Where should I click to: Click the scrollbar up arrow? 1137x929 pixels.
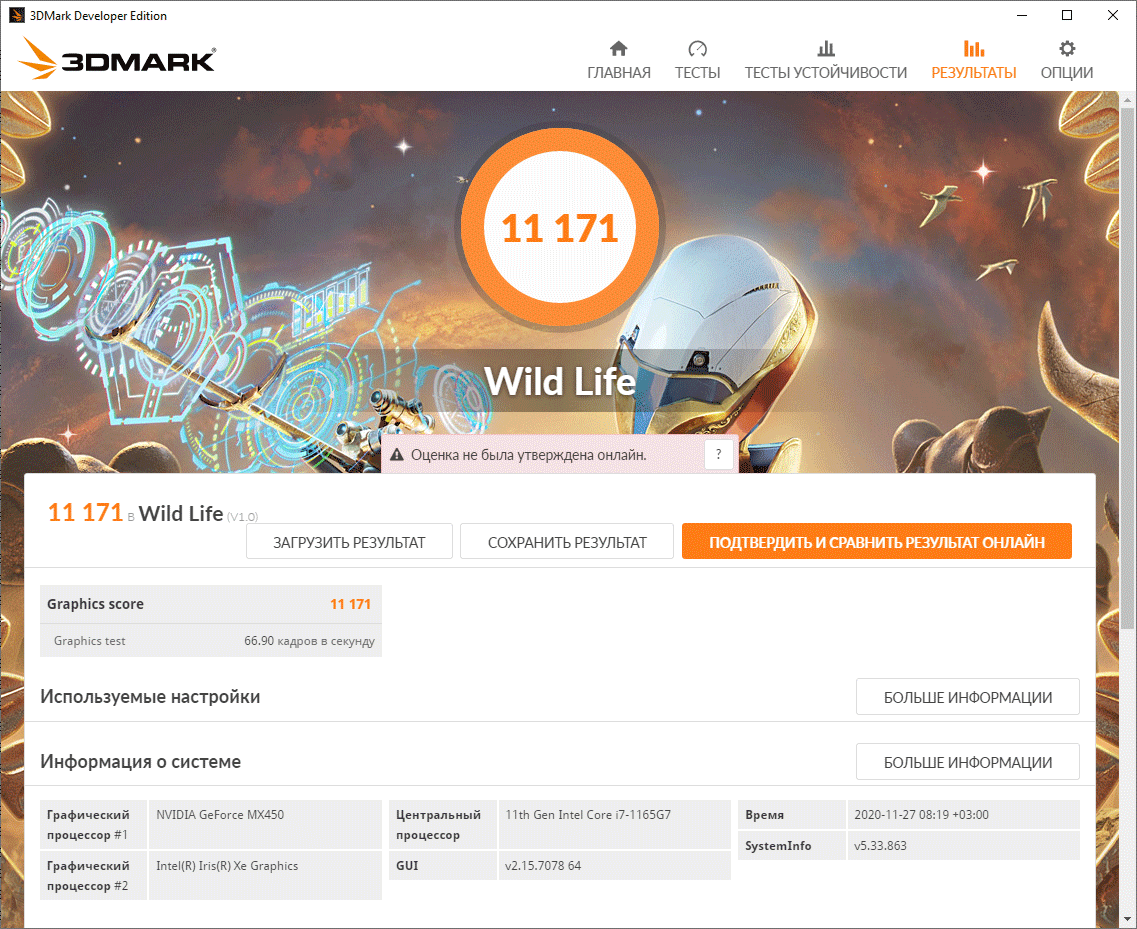[1128, 99]
